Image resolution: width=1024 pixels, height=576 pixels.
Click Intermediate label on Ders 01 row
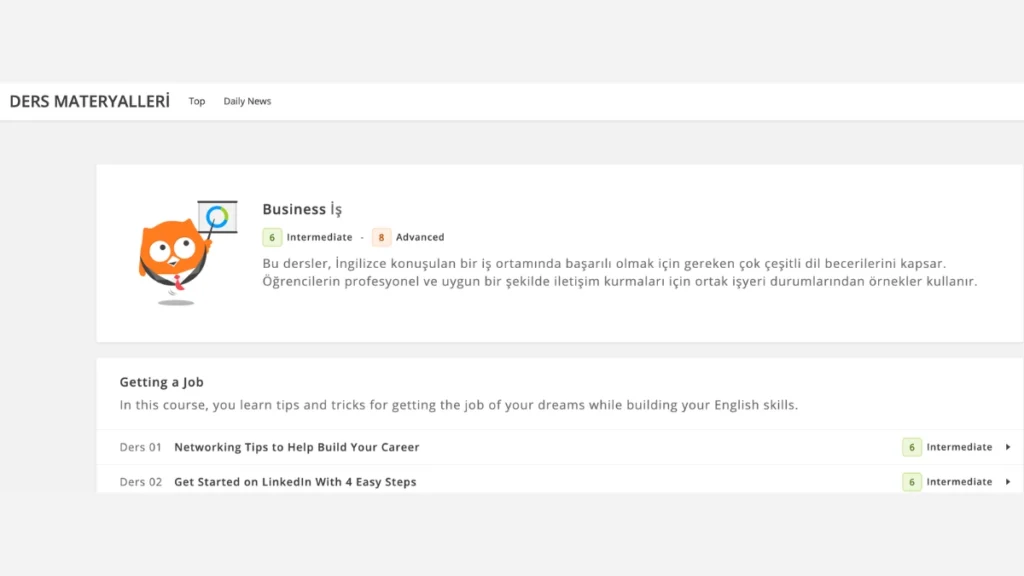tap(959, 447)
